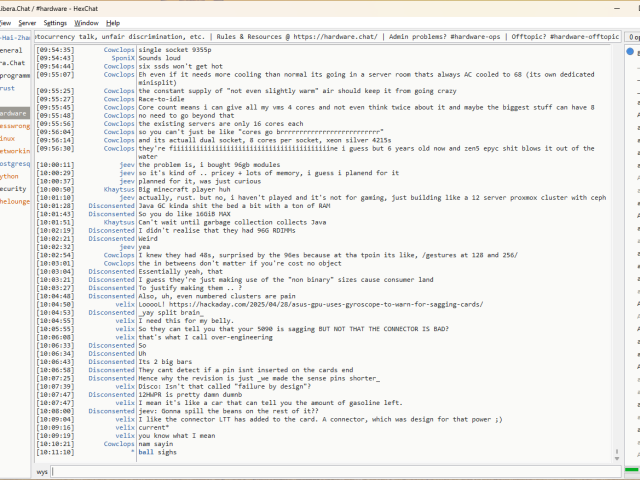This screenshot has height=480, width=640.
Task: Open the thelounge channel
Action: pyautogui.click(x=15, y=201)
